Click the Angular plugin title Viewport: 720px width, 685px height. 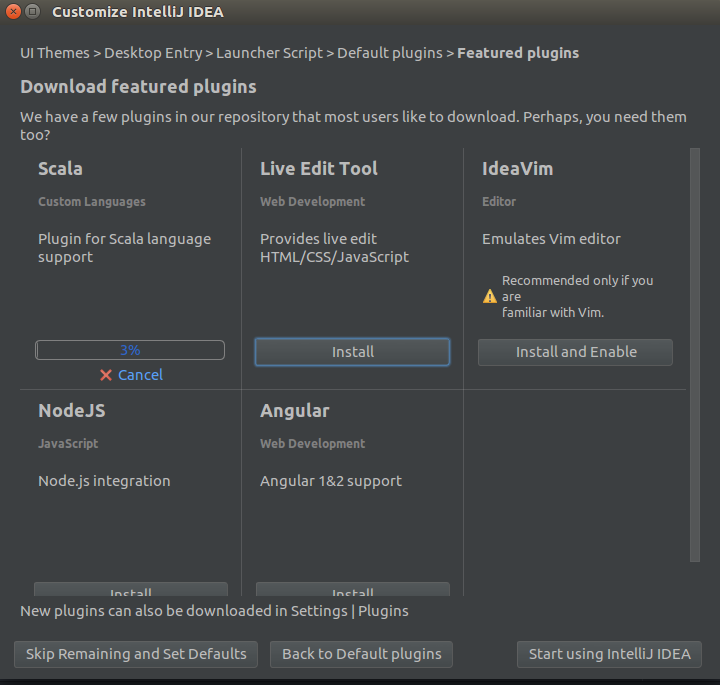click(x=295, y=411)
